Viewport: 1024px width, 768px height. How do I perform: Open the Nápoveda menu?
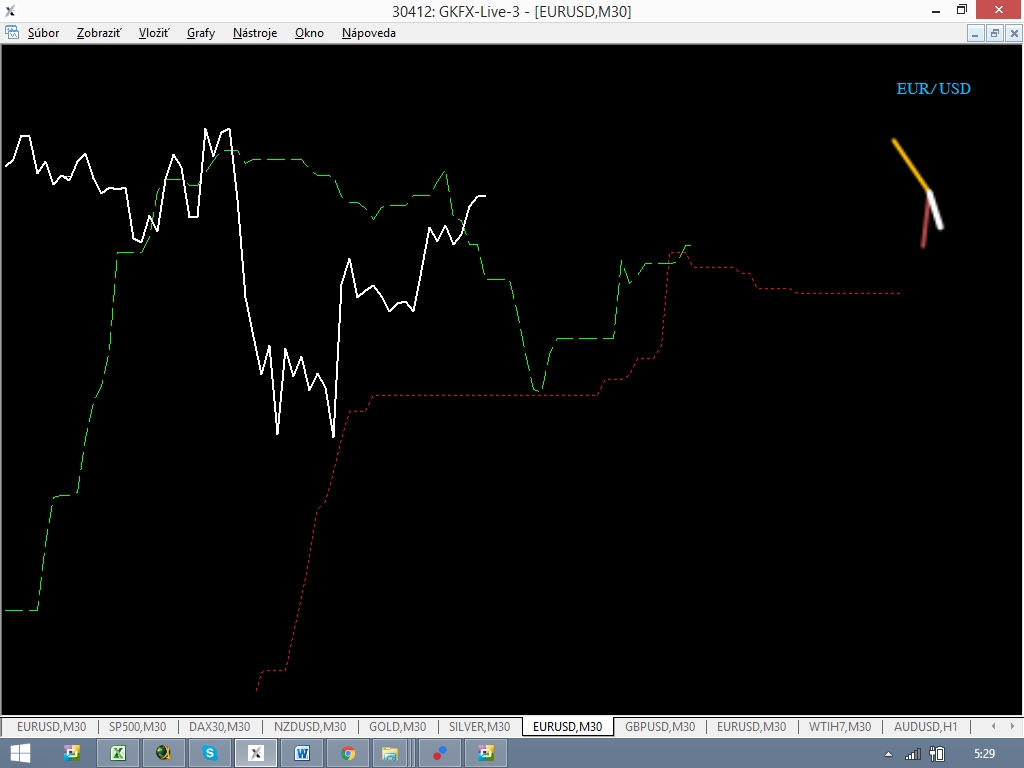point(368,33)
